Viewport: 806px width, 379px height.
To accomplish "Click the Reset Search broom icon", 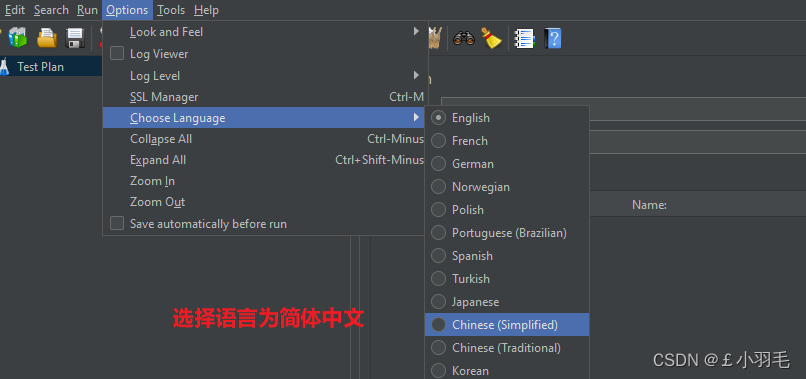I will [x=491, y=38].
